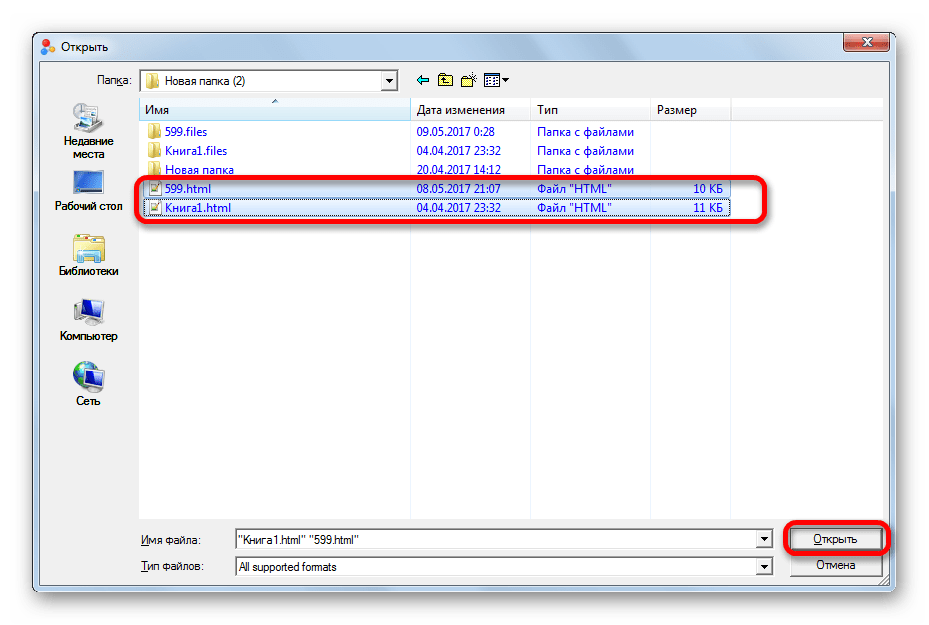Image resolution: width=929 pixels, height=625 pixels.
Task: Open the View menu icon in toolbar
Action: 496,80
